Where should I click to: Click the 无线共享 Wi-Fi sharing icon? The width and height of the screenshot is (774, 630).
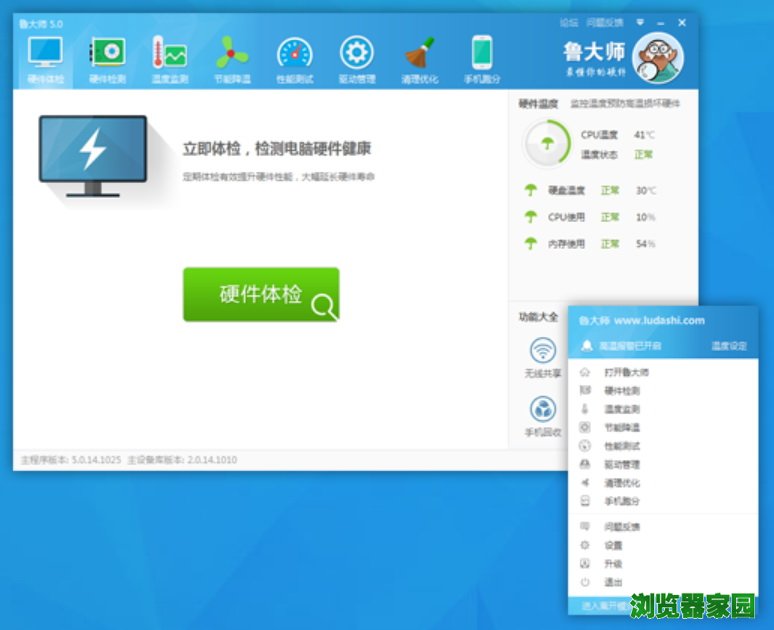pos(543,351)
